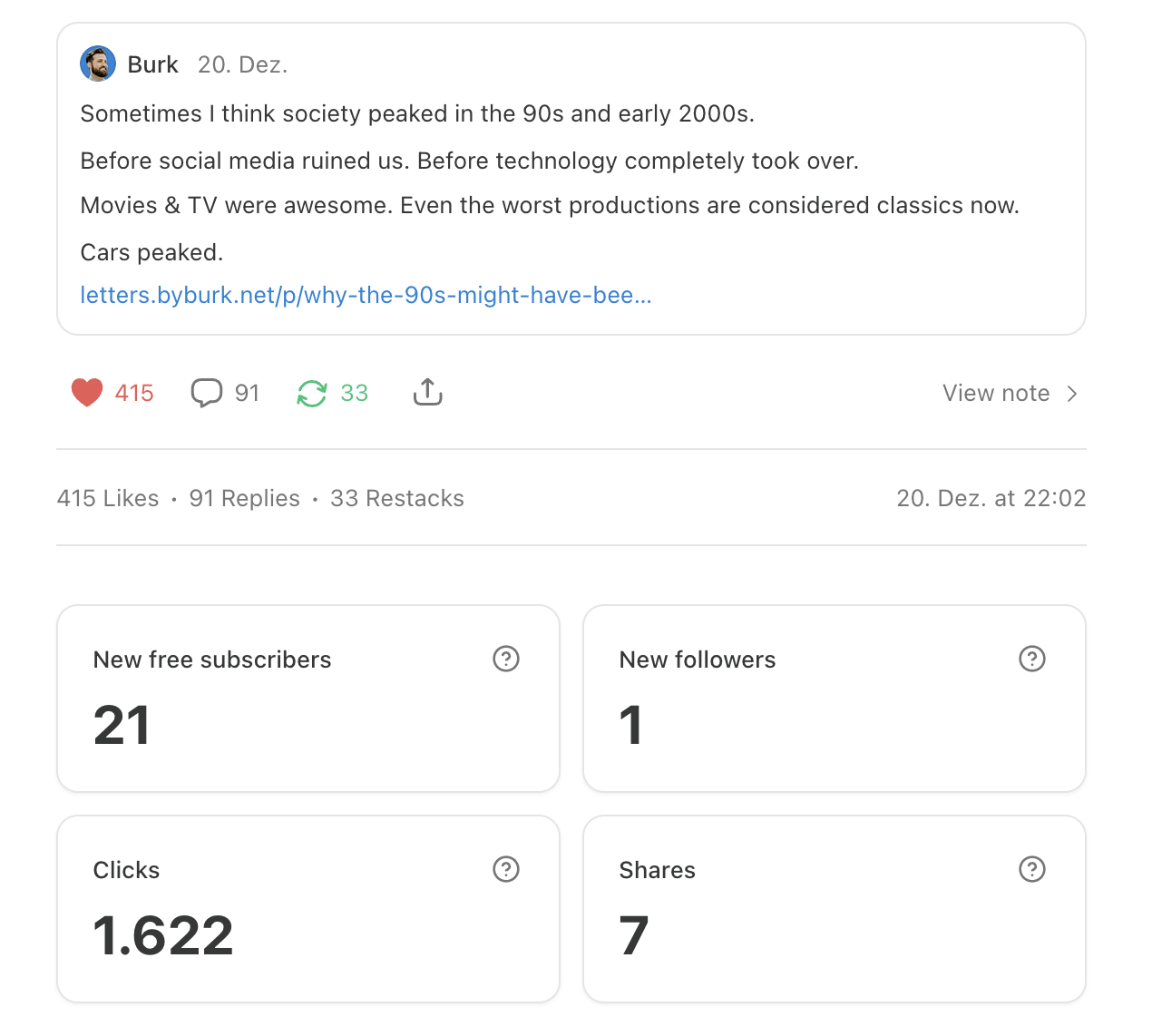Click the 20. Dez. post date

coord(242,64)
